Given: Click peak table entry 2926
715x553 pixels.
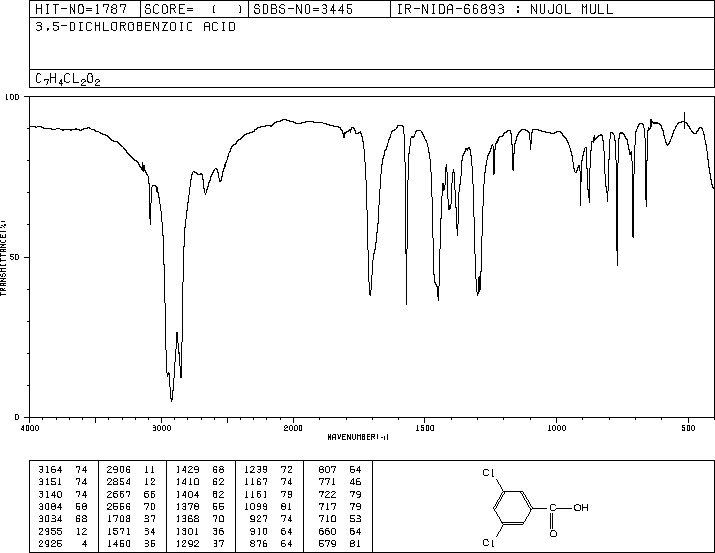Looking at the screenshot, I should tap(50, 544).
